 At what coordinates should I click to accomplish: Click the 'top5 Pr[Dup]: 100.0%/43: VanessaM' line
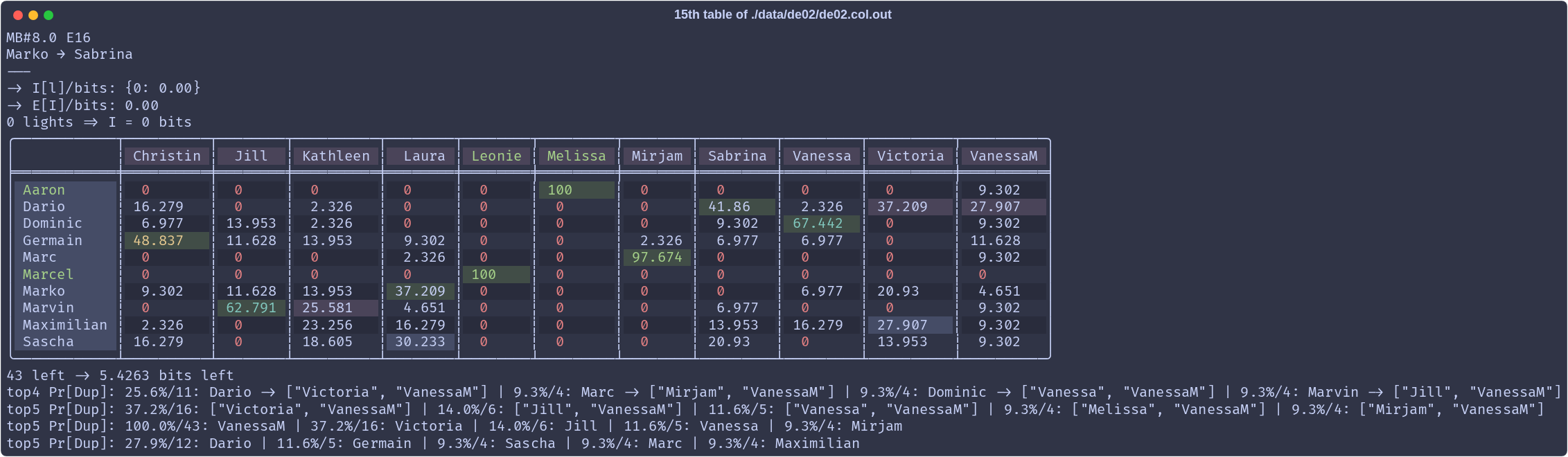[455, 427]
